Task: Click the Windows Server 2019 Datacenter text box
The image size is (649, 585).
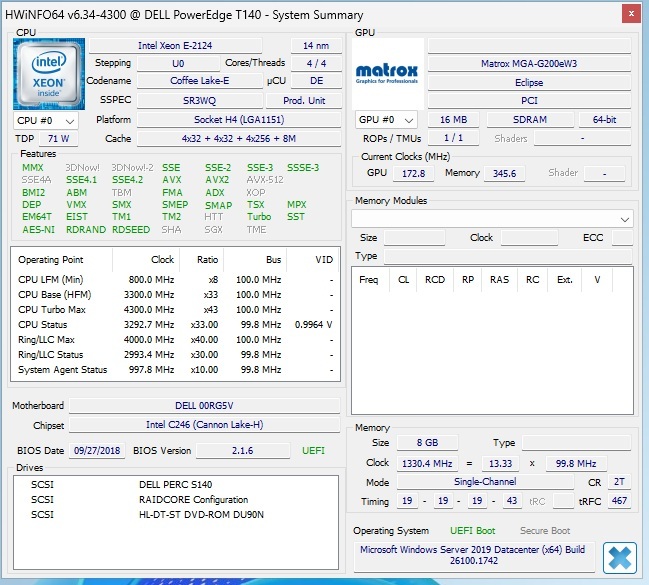Action: coord(475,557)
